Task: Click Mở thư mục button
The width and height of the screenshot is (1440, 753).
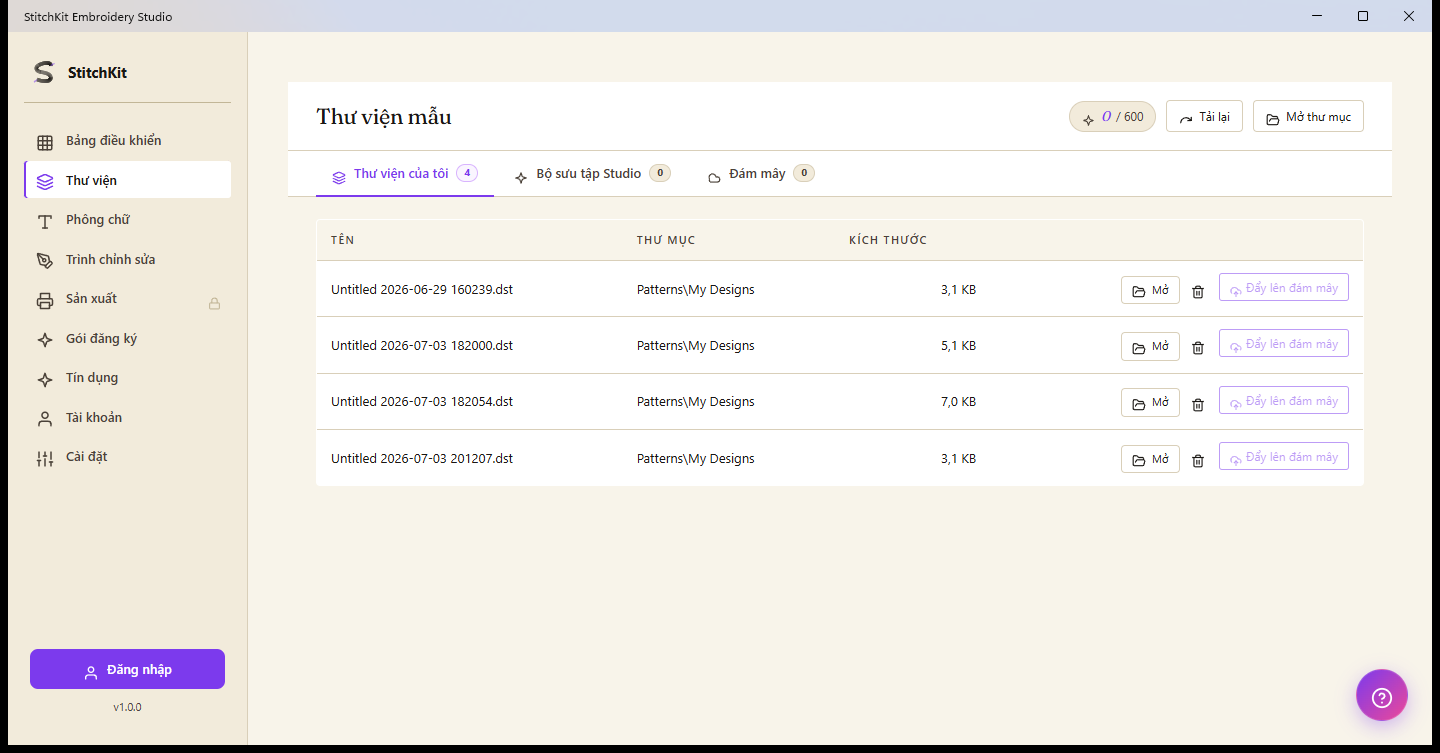Action: click(1308, 117)
